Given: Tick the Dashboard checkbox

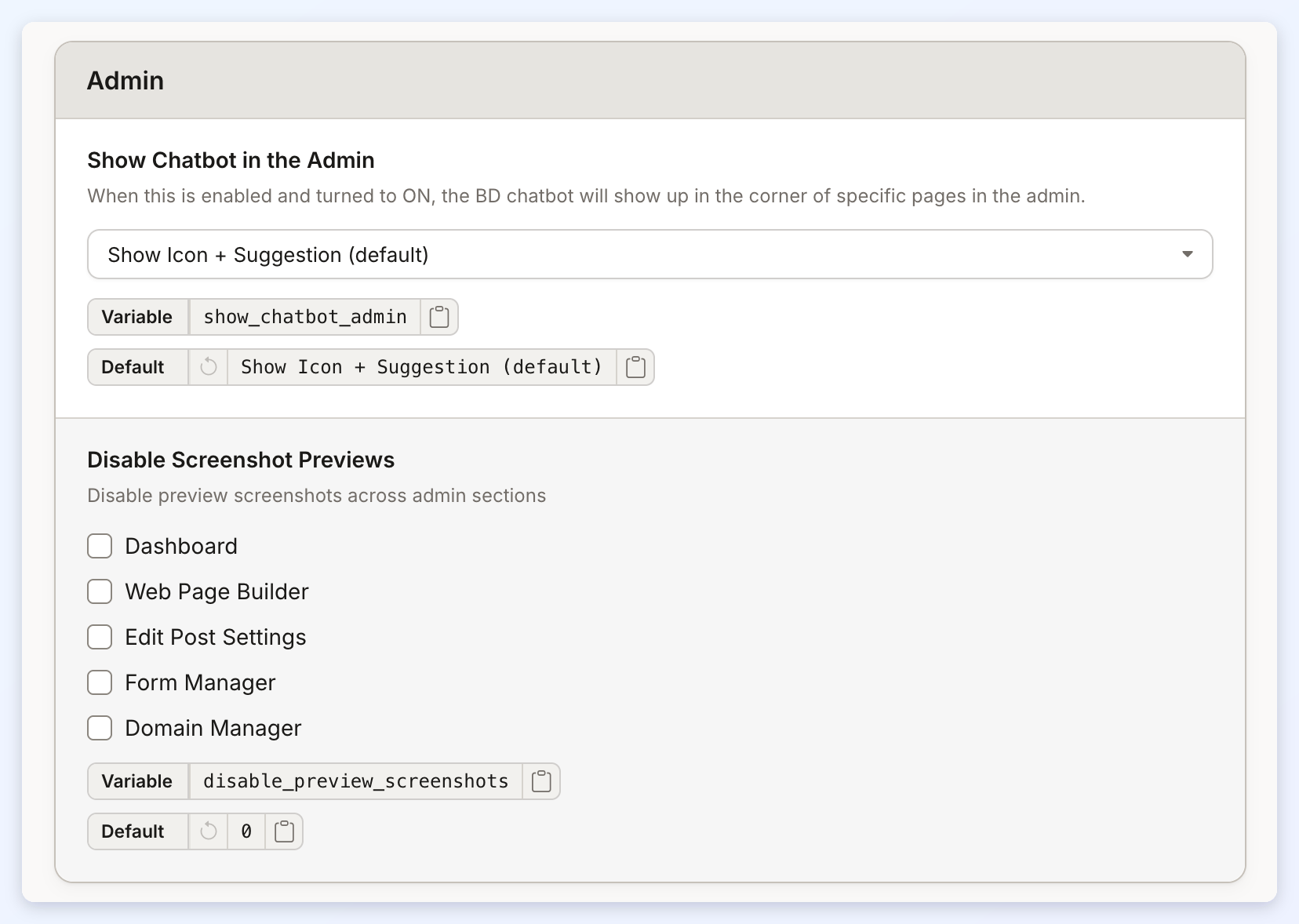Looking at the screenshot, I should pyautogui.click(x=100, y=546).
